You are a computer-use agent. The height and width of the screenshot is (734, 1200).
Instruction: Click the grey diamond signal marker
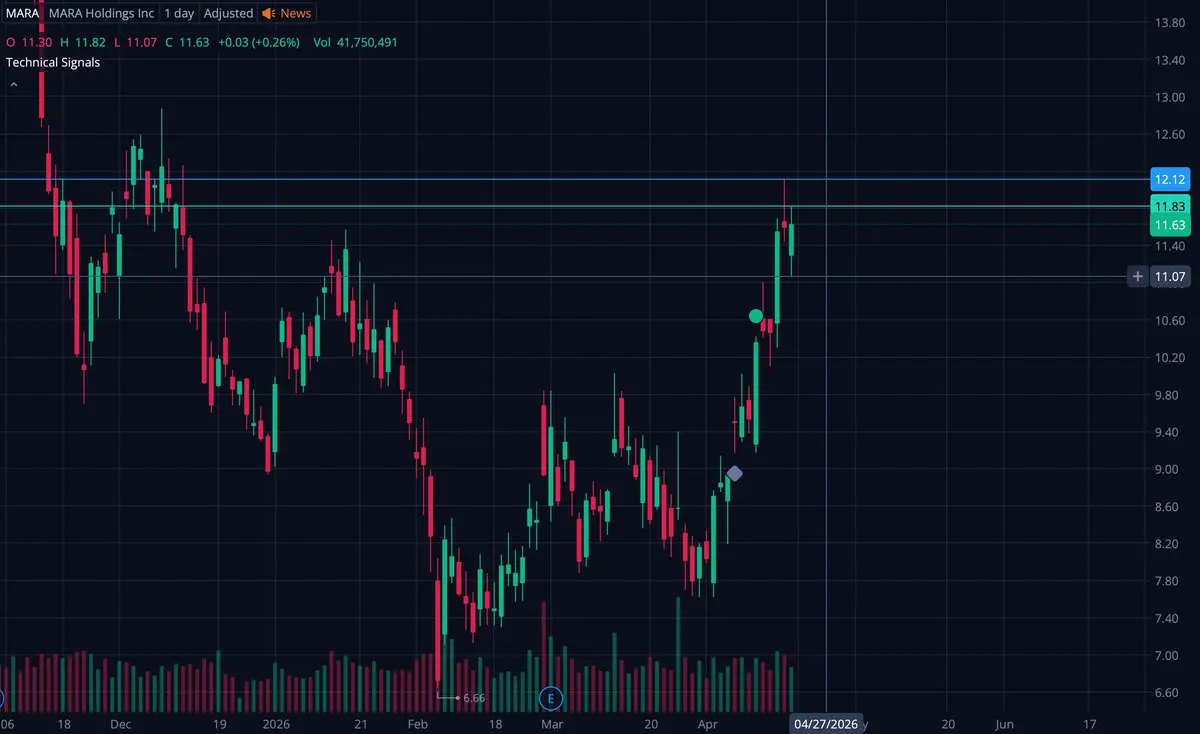point(735,473)
